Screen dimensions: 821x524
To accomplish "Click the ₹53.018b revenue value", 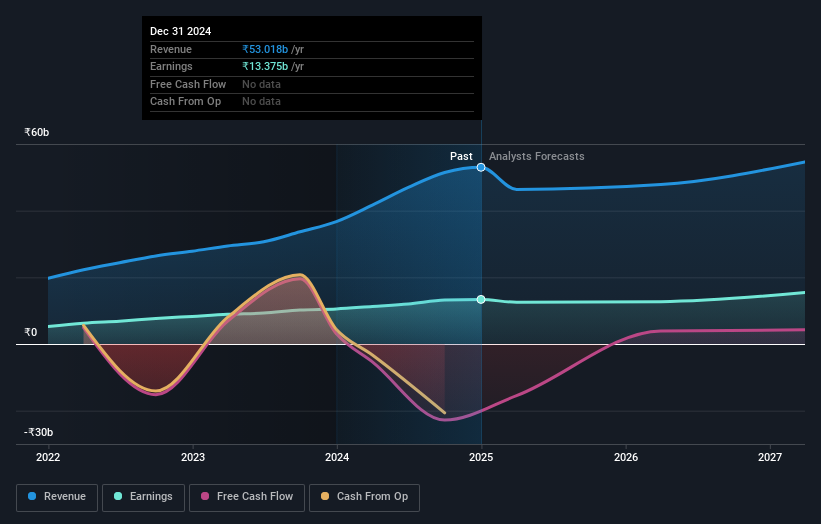I will tap(265, 49).
